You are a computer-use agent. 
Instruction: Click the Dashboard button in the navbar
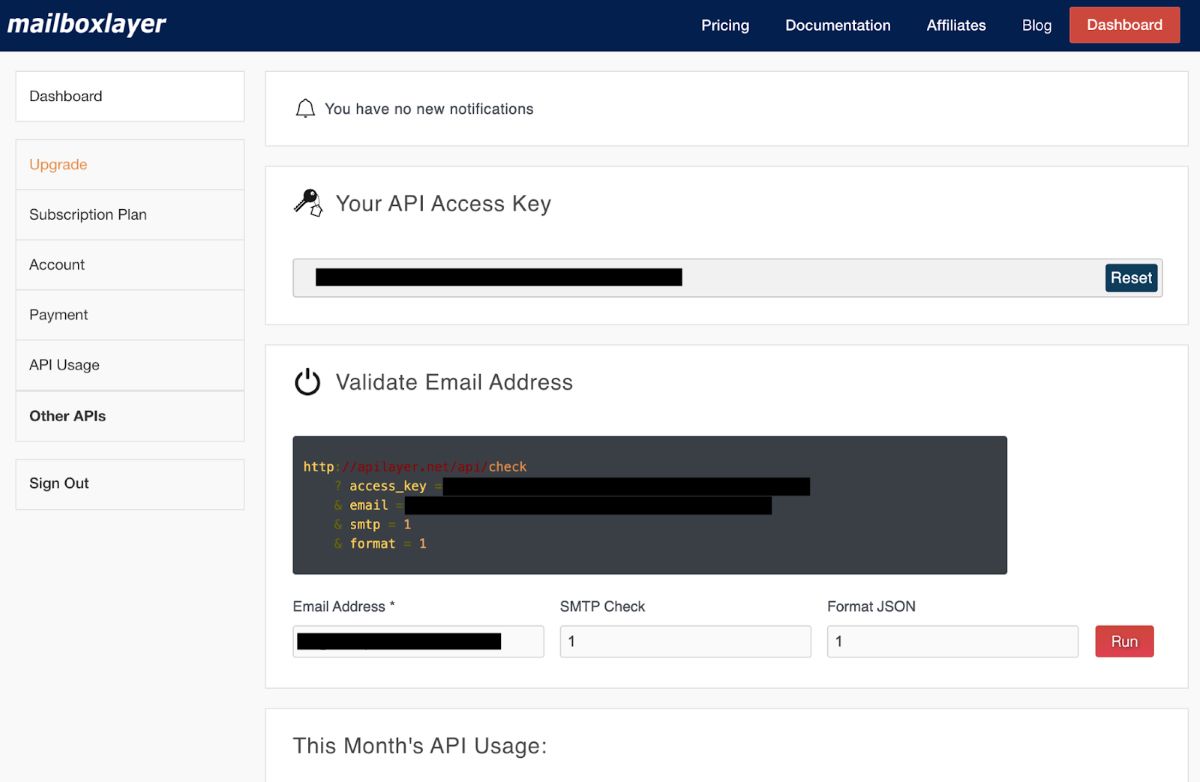click(1124, 24)
